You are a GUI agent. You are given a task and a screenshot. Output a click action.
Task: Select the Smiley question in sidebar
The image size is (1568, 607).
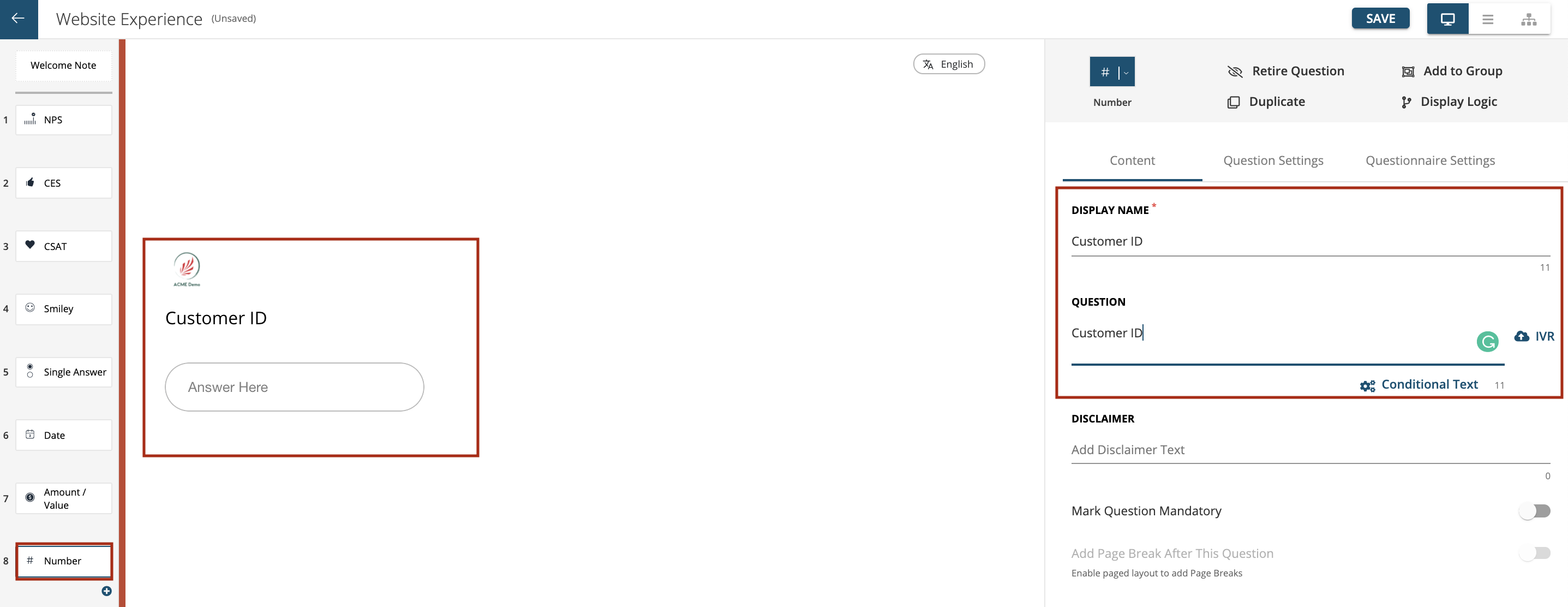click(x=64, y=308)
